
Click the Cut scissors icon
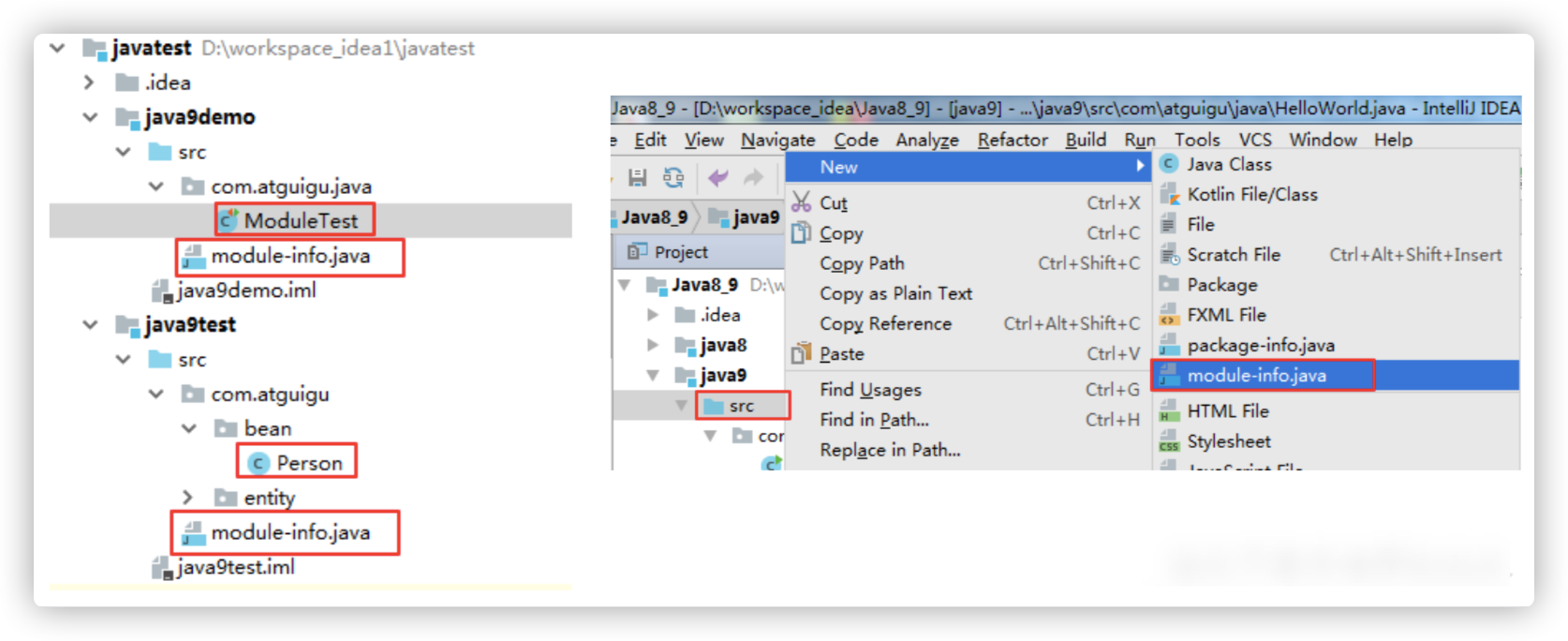pos(801,202)
